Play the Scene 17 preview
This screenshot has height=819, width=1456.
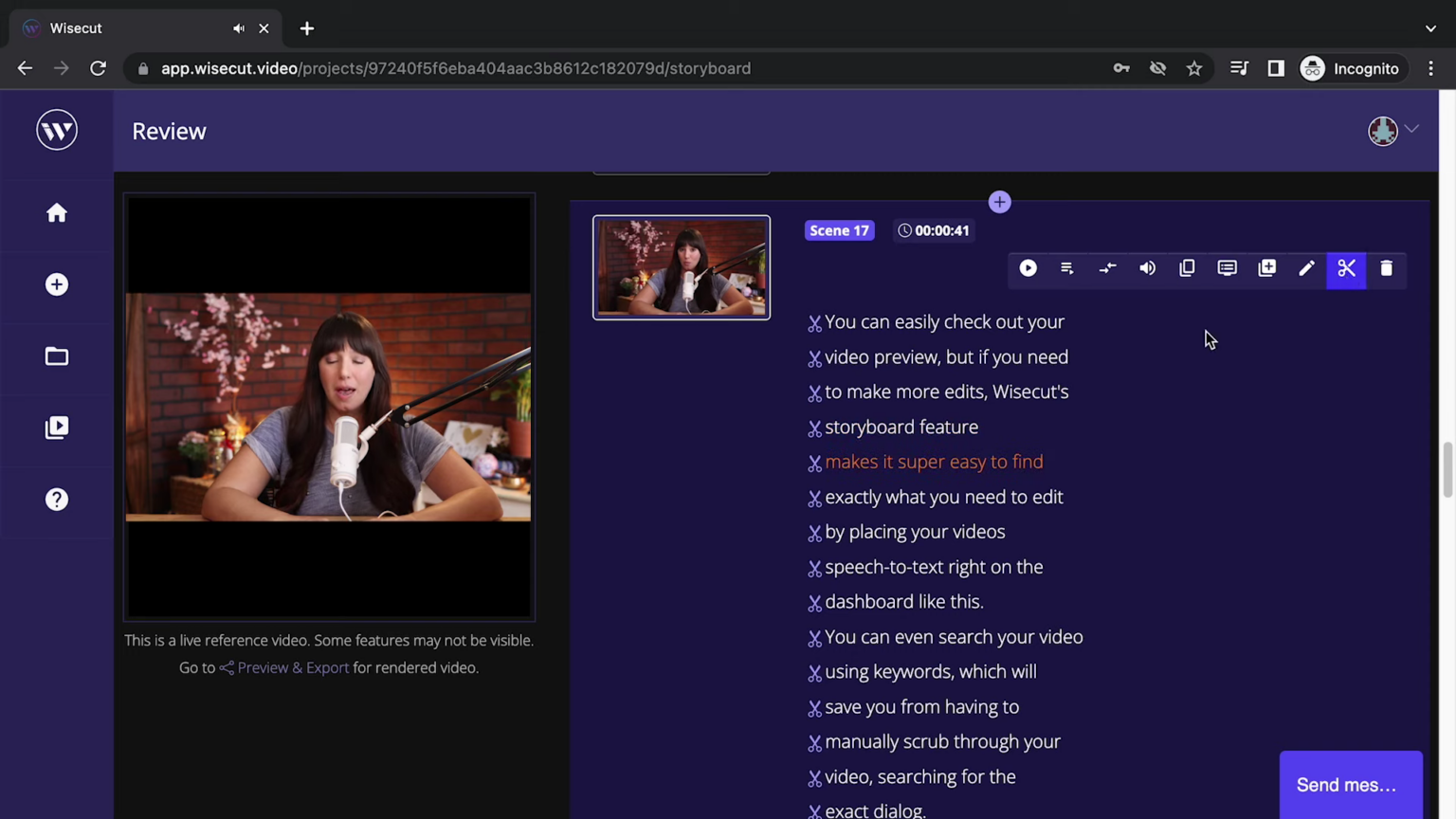tap(1028, 268)
